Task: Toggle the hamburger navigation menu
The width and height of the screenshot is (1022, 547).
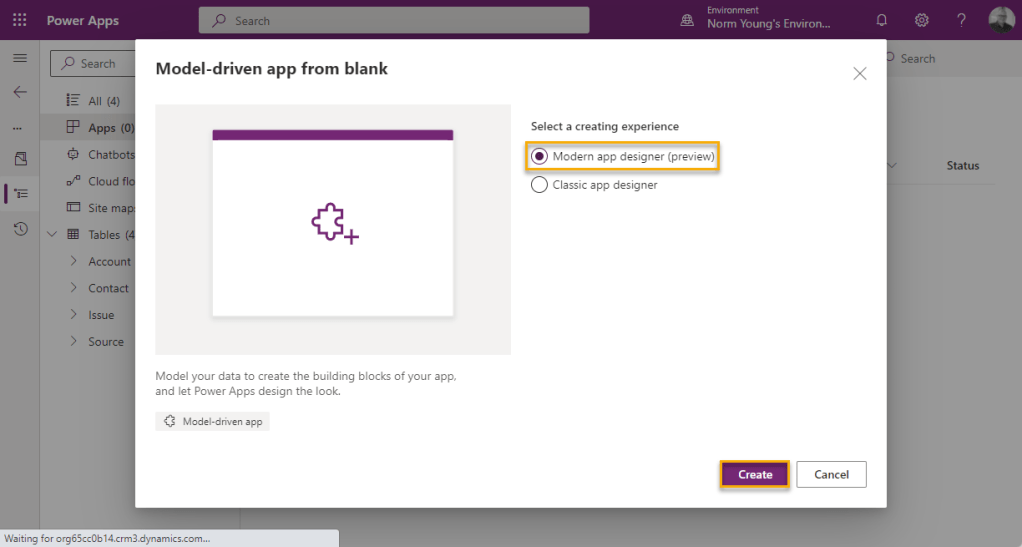Action: click(x=20, y=58)
